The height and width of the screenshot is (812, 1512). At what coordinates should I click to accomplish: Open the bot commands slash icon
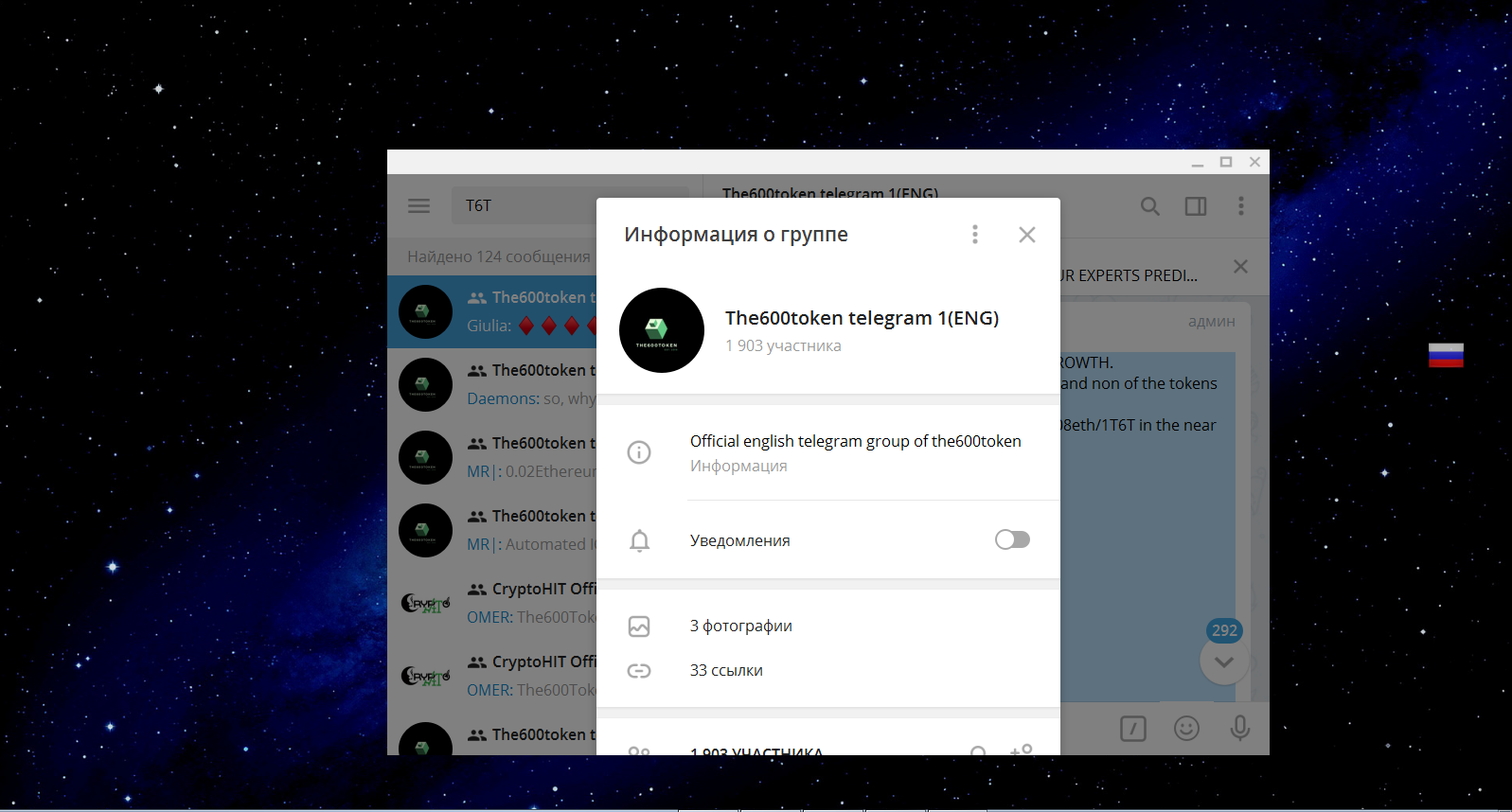click(x=1133, y=728)
